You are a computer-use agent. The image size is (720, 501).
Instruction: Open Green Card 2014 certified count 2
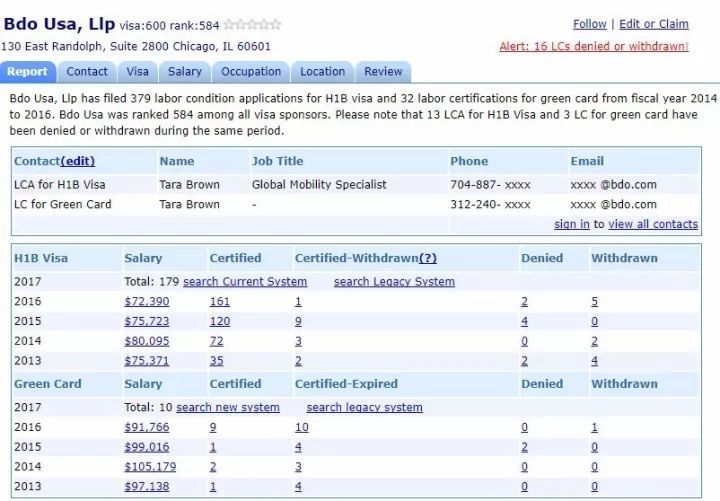click(213, 467)
